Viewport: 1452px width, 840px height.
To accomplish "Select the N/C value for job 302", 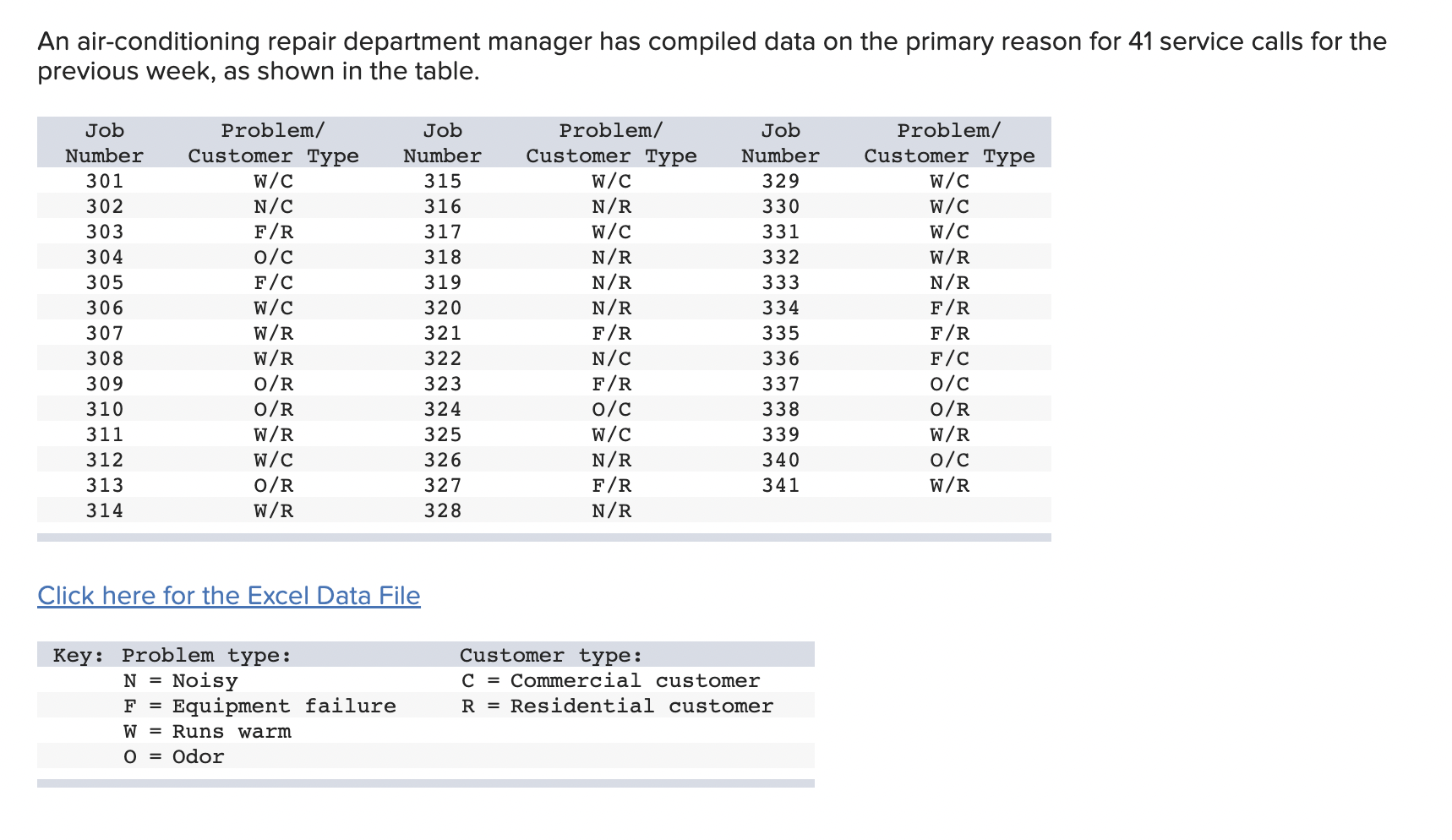I will coord(274,206).
